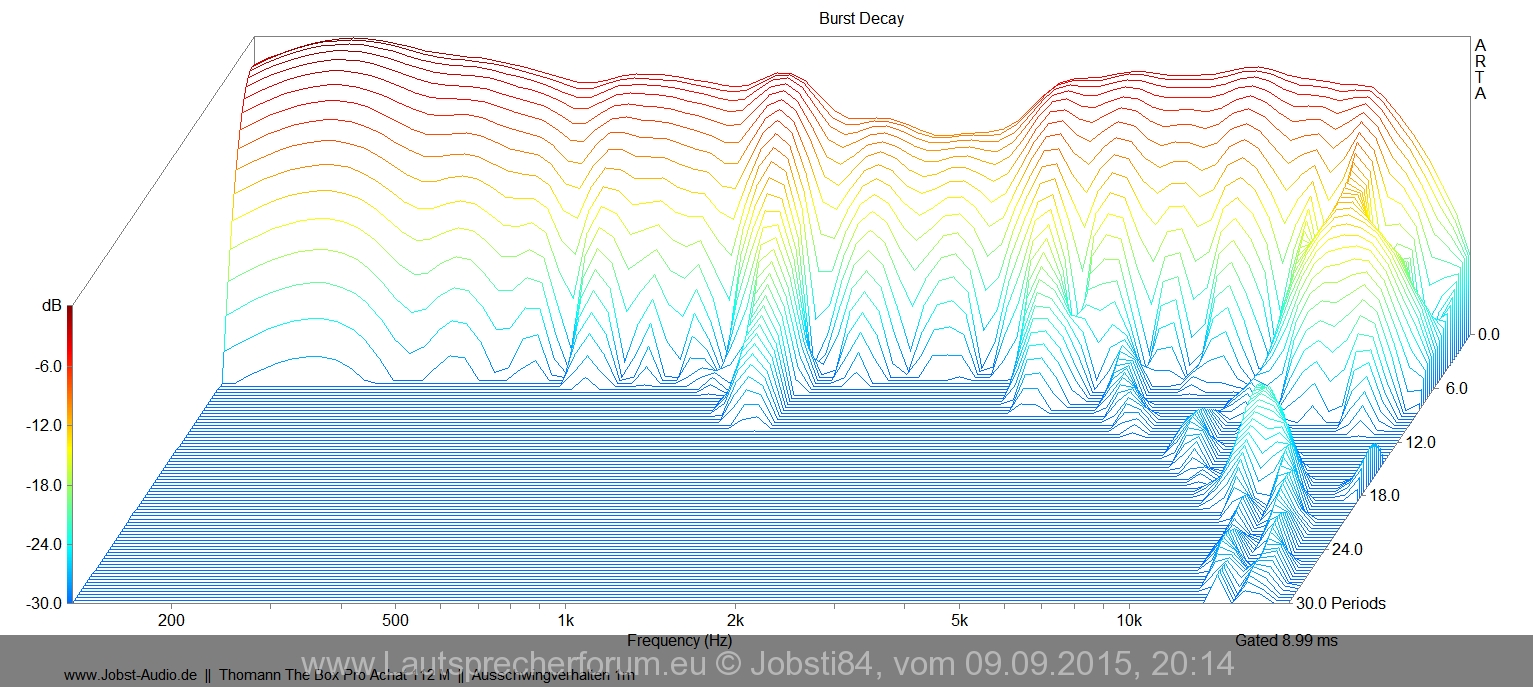Click the Lautsprecherforum.eu watermark text
The height and width of the screenshot is (687, 1533).
(x=767, y=663)
